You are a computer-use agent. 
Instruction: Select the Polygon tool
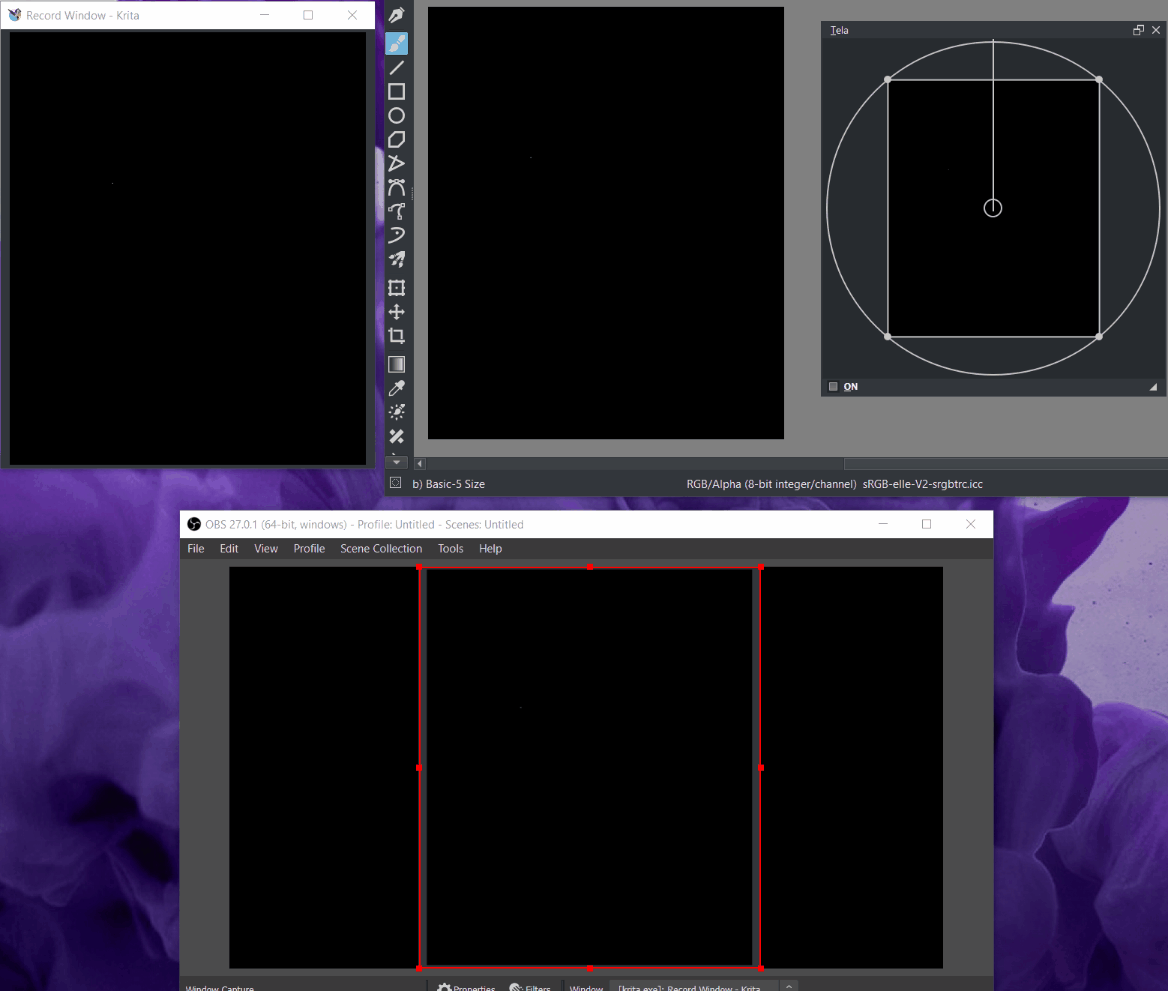(397, 140)
